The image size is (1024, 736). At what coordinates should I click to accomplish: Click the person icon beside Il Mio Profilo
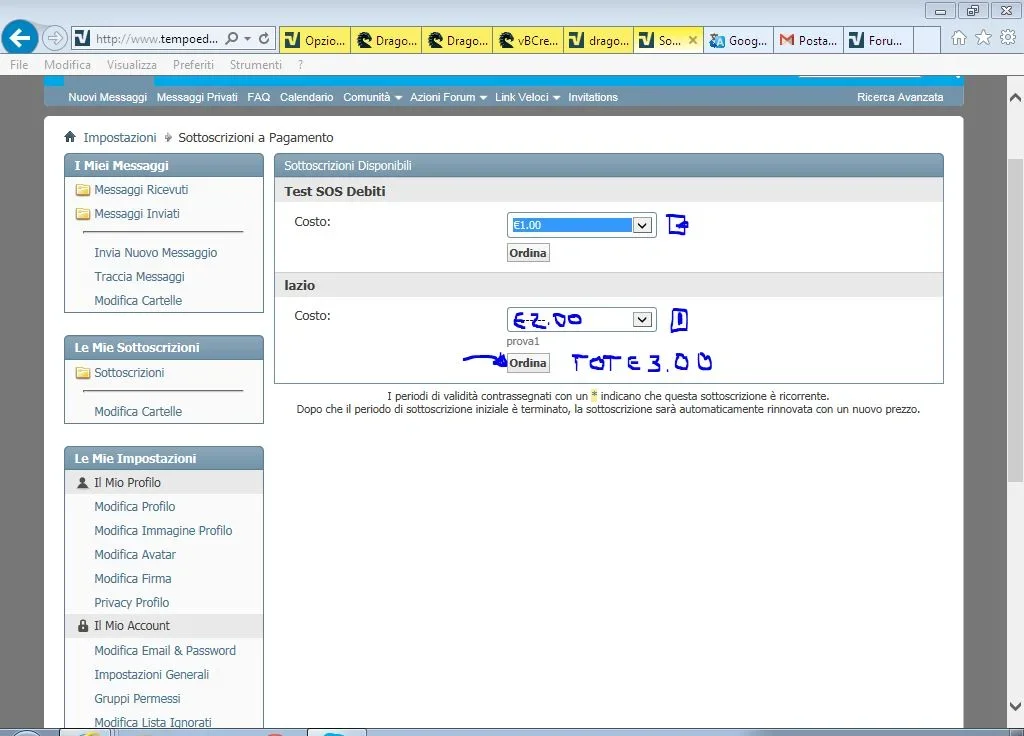tap(82, 483)
